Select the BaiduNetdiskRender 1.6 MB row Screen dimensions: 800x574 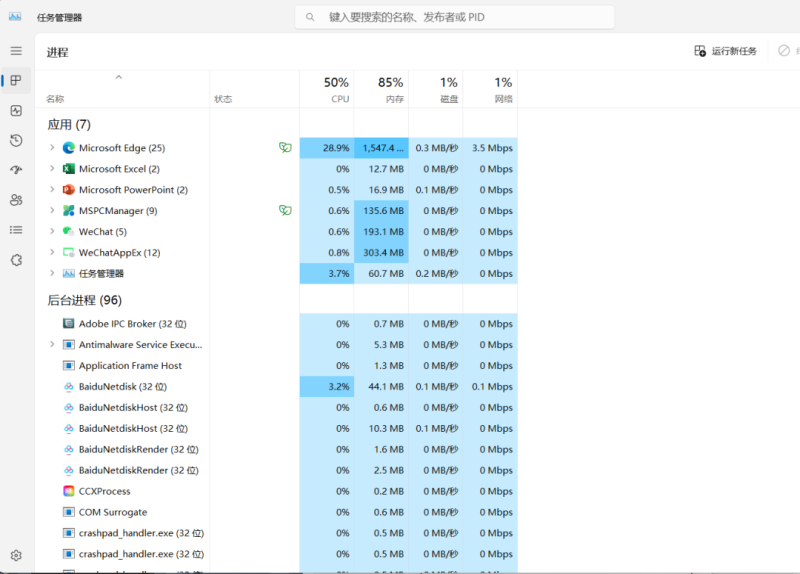pyautogui.click(x=277, y=450)
